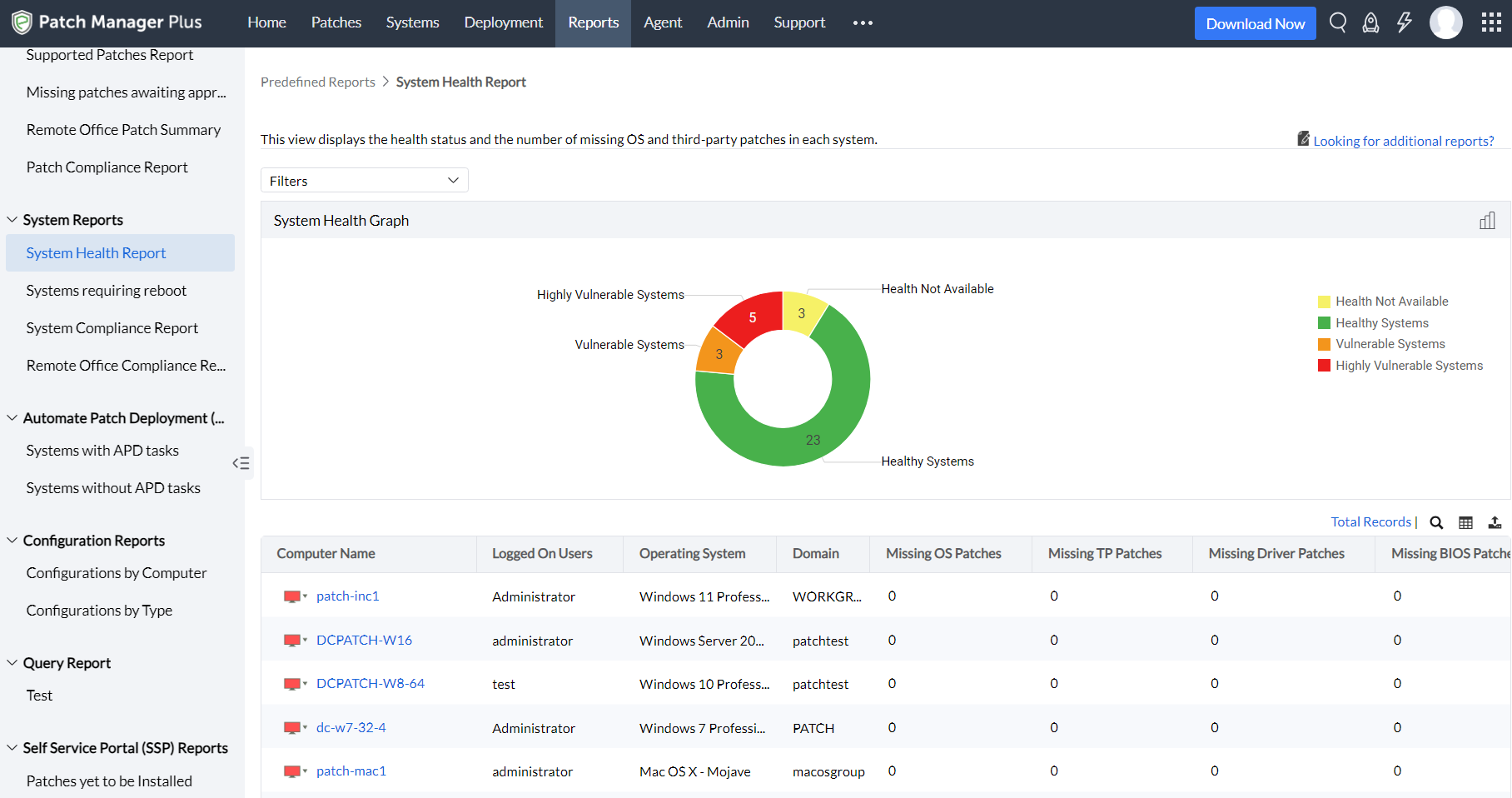Toggle Health Not Available legend entry
Image resolution: width=1512 pixels, height=798 pixels.
pos(1391,302)
